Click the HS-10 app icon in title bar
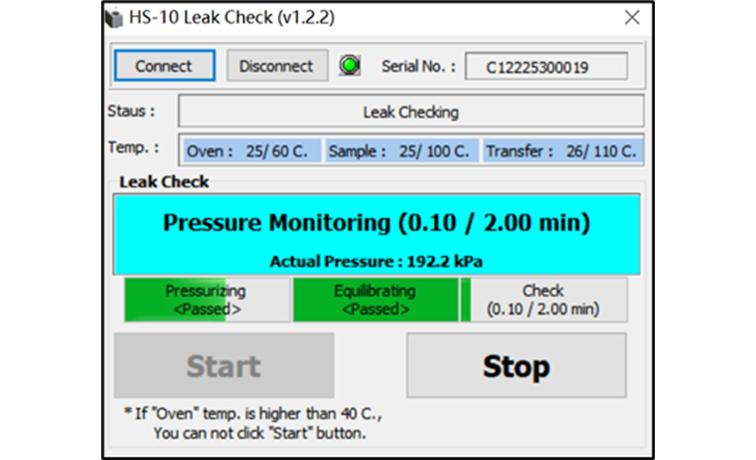 pyautogui.click(x=114, y=18)
